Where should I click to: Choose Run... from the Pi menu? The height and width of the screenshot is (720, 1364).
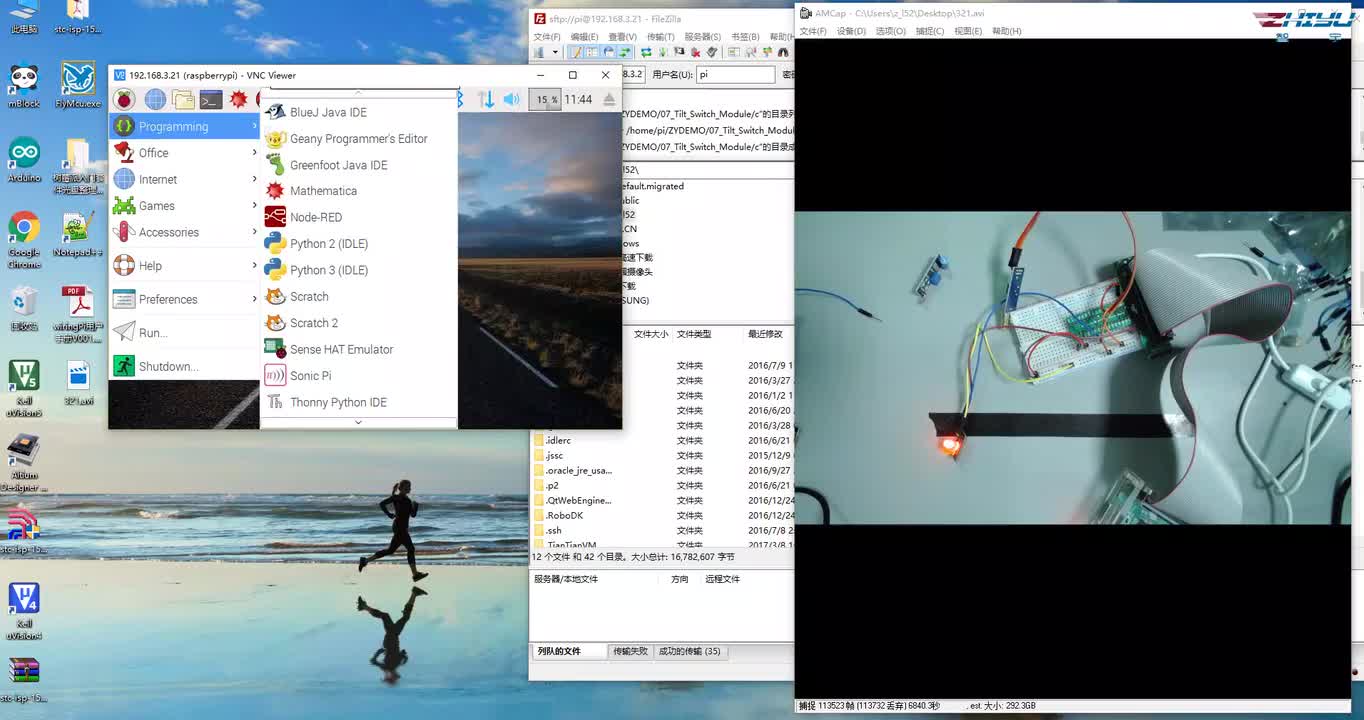coord(185,333)
